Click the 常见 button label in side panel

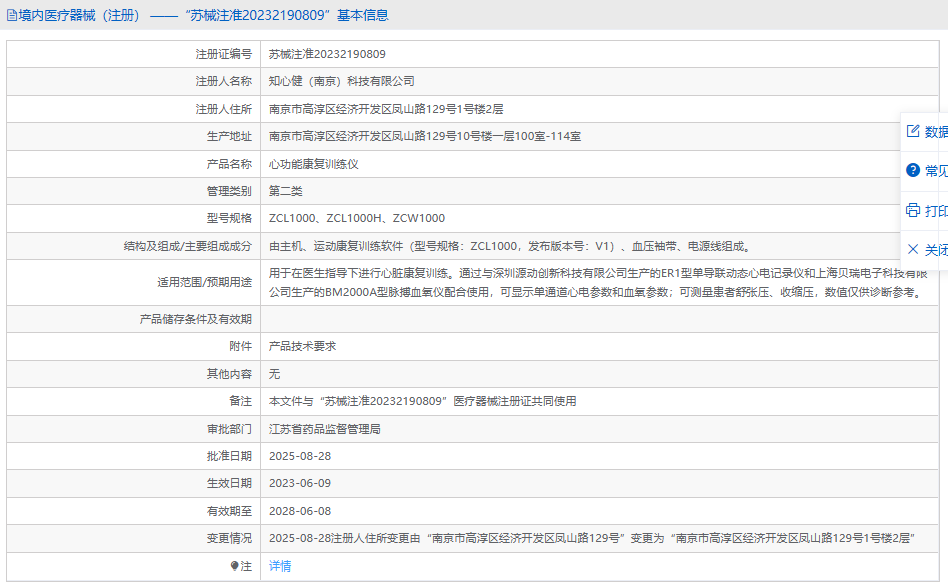tap(936, 171)
